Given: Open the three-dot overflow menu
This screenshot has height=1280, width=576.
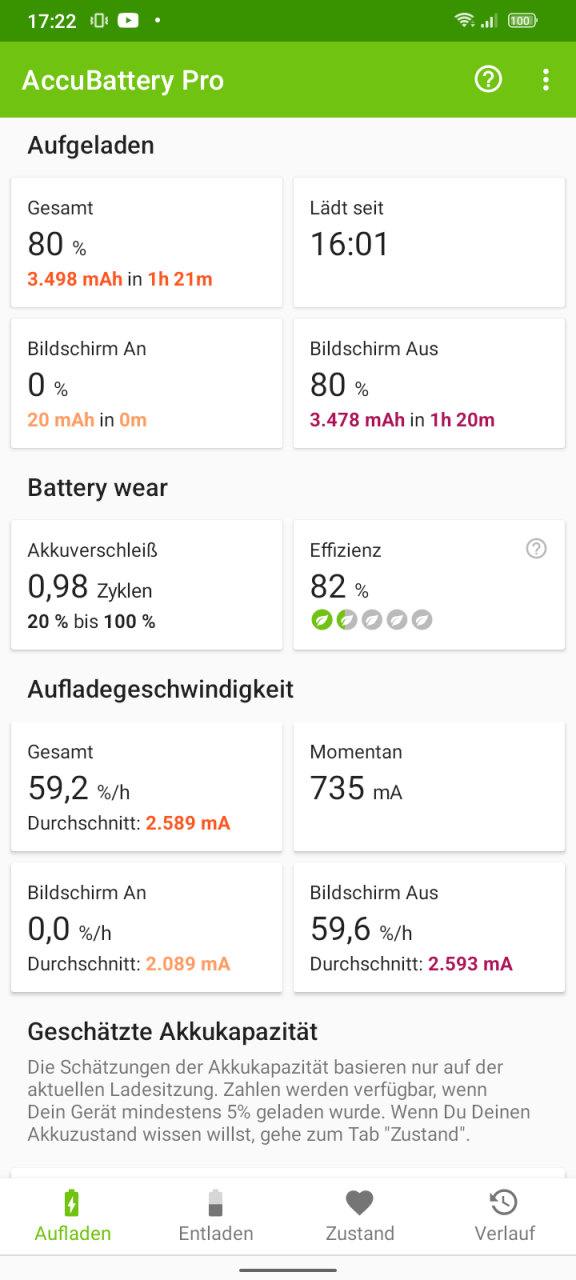Looking at the screenshot, I should (545, 80).
